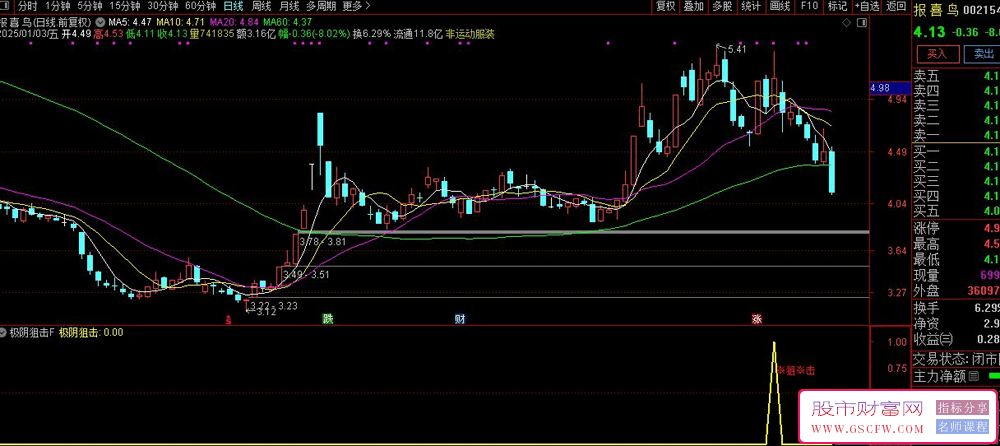Open the 复权 adjustment menu
The image size is (1000, 446).
click(666, 6)
